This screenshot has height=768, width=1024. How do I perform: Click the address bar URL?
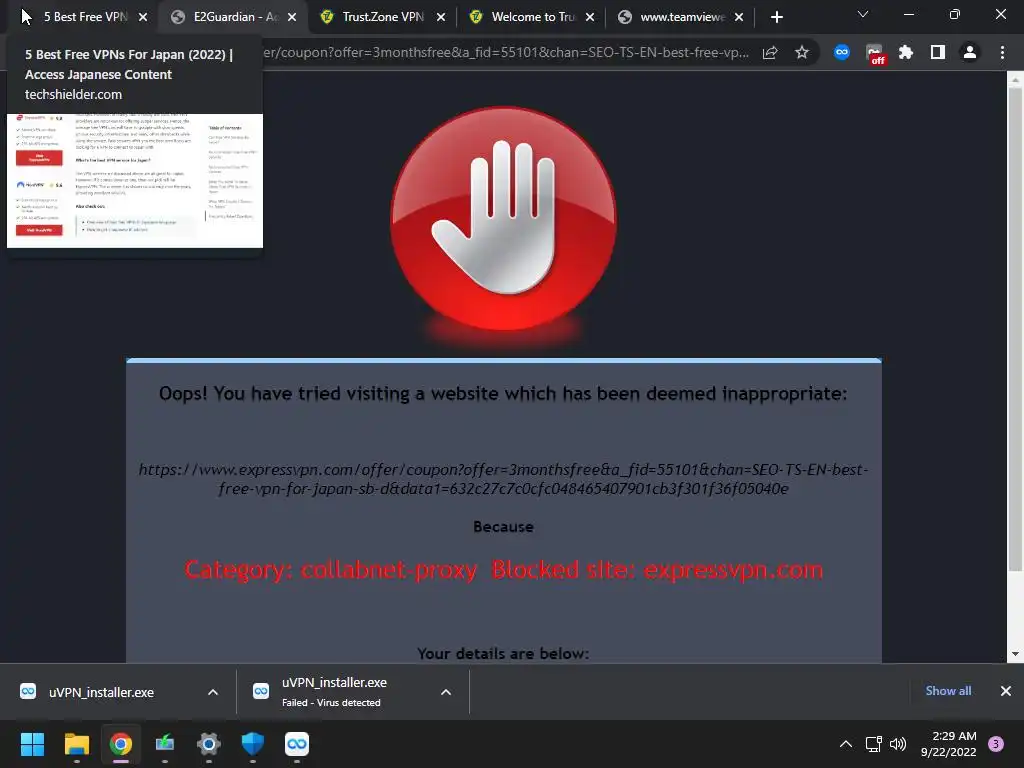[x=506, y=52]
